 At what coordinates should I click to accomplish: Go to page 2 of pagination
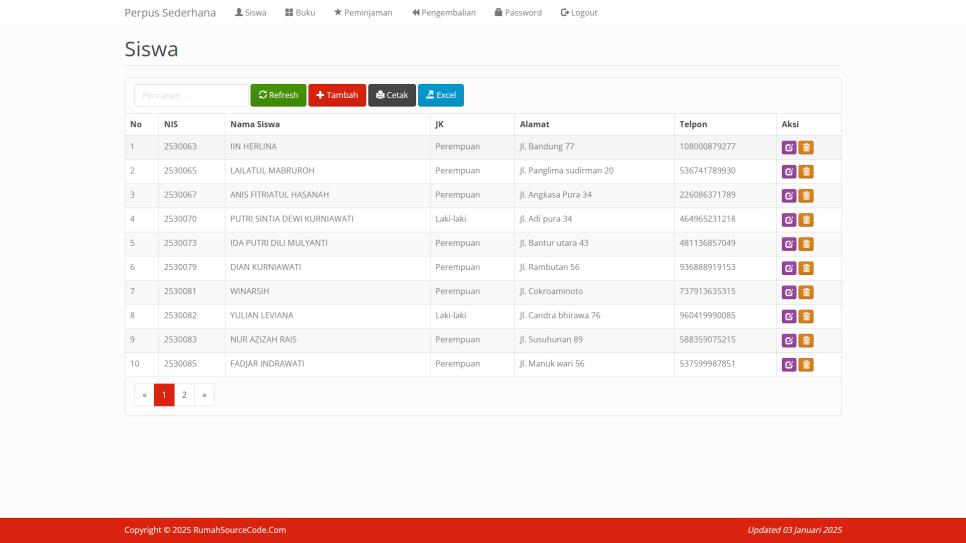pyautogui.click(x=184, y=395)
